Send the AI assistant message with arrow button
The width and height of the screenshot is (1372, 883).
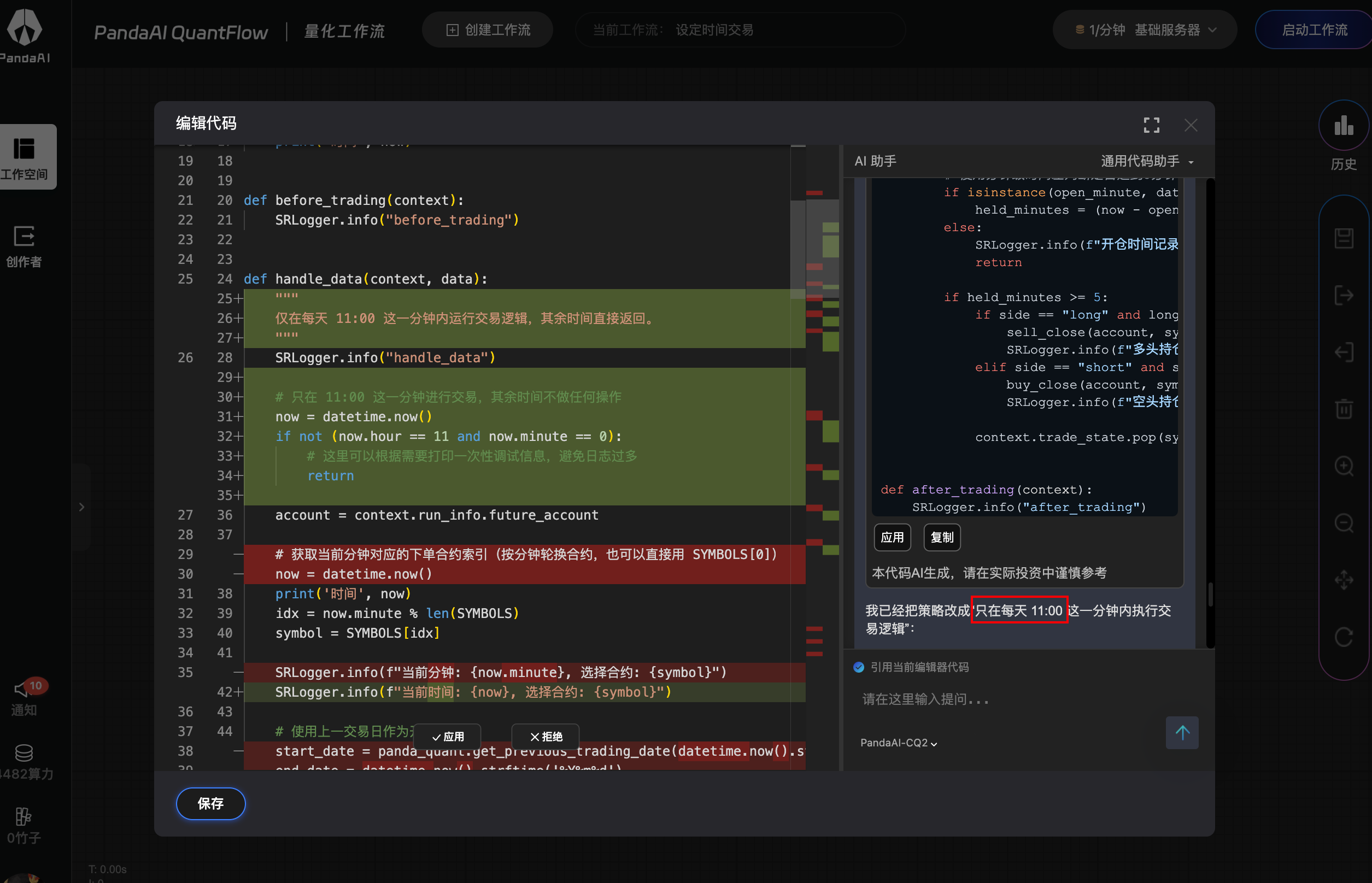pos(1182,732)
